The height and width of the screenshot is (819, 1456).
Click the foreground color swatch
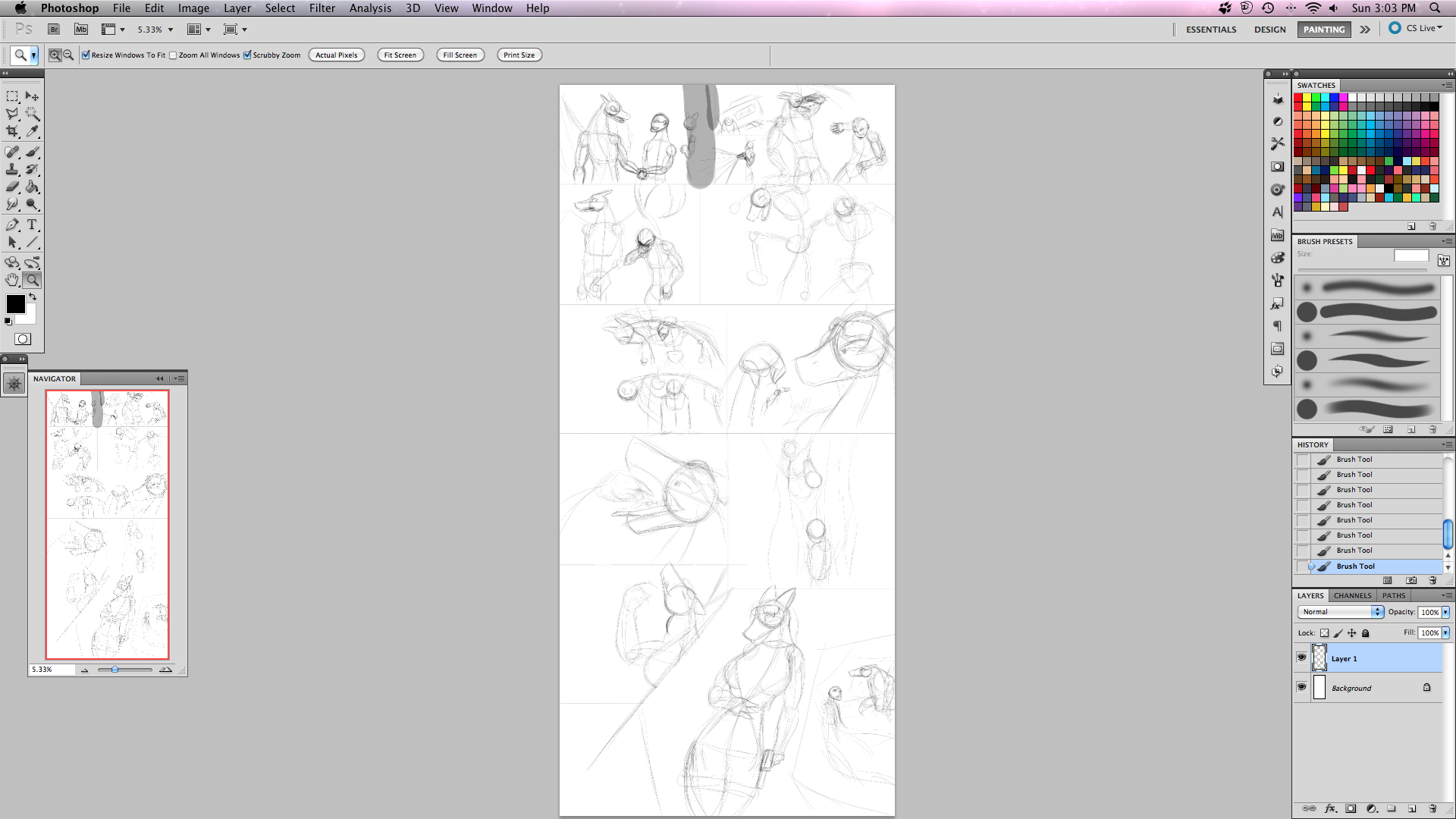(15, 303)
